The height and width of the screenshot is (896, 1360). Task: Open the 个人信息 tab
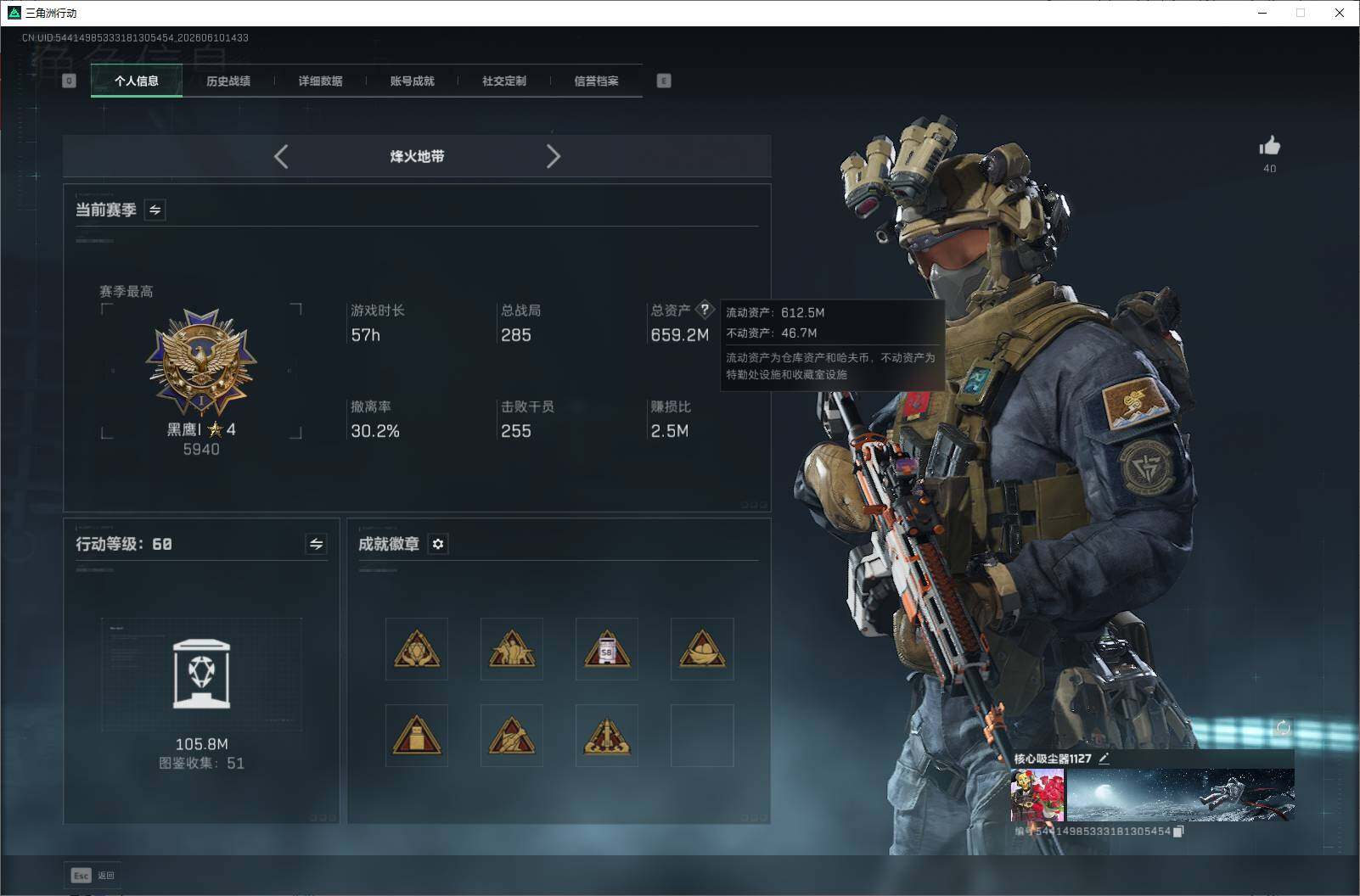pyautogui.click(x=137, y=81)
